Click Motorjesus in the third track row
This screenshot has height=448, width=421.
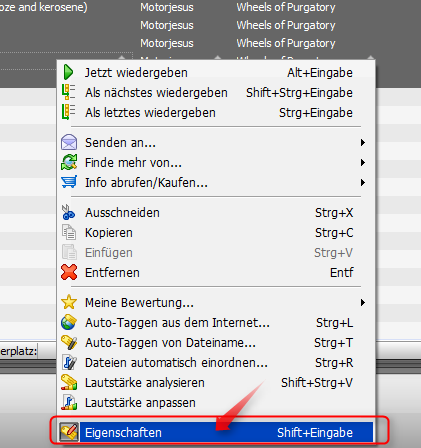(167, 43)
